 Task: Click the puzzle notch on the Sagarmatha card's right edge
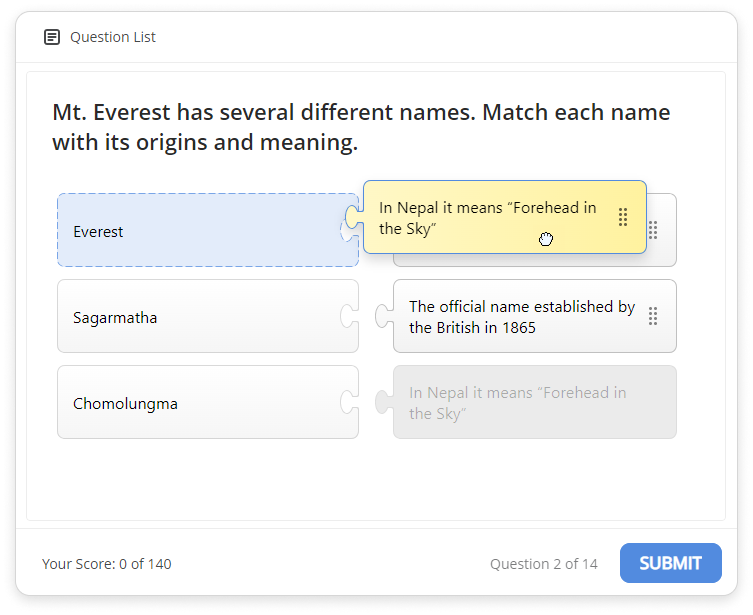click(348, 317)
